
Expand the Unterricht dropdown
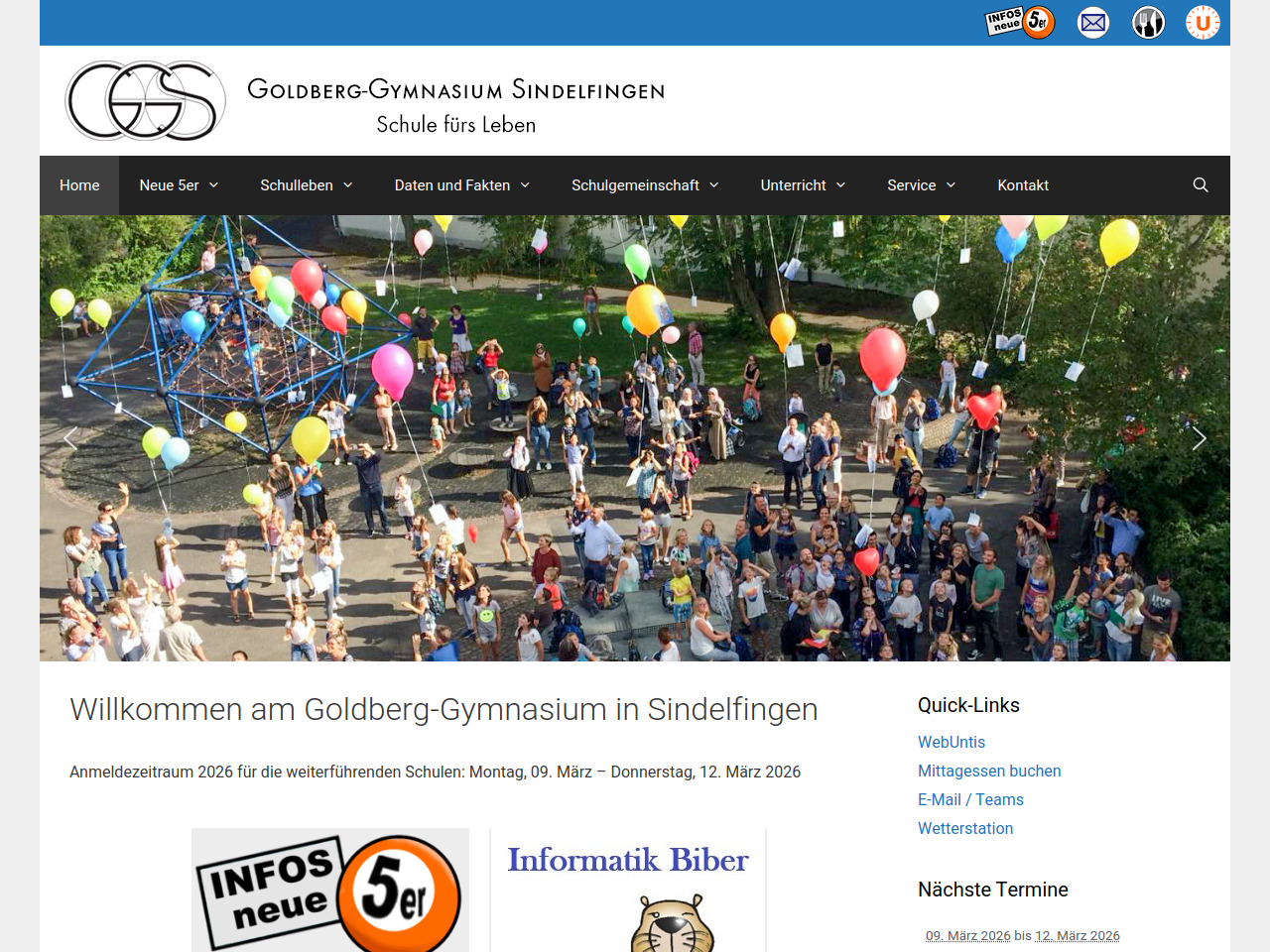(803, 185)
